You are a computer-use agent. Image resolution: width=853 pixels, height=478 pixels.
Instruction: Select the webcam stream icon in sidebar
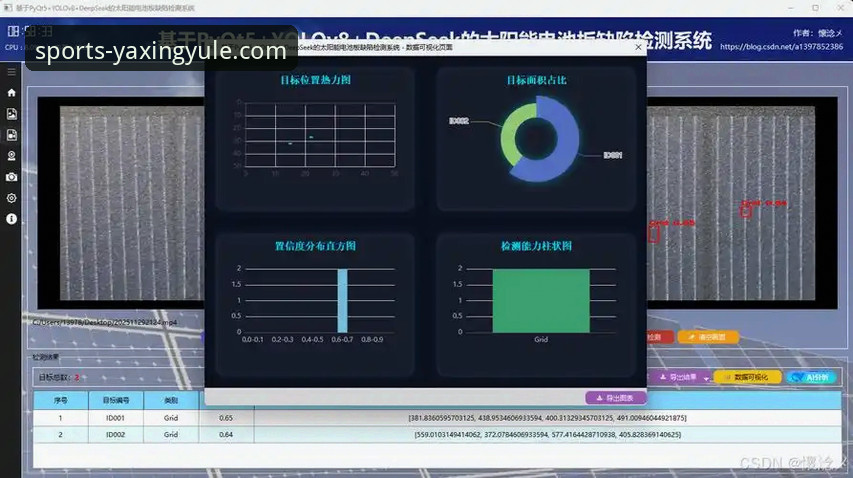click(x=11, y=156)
